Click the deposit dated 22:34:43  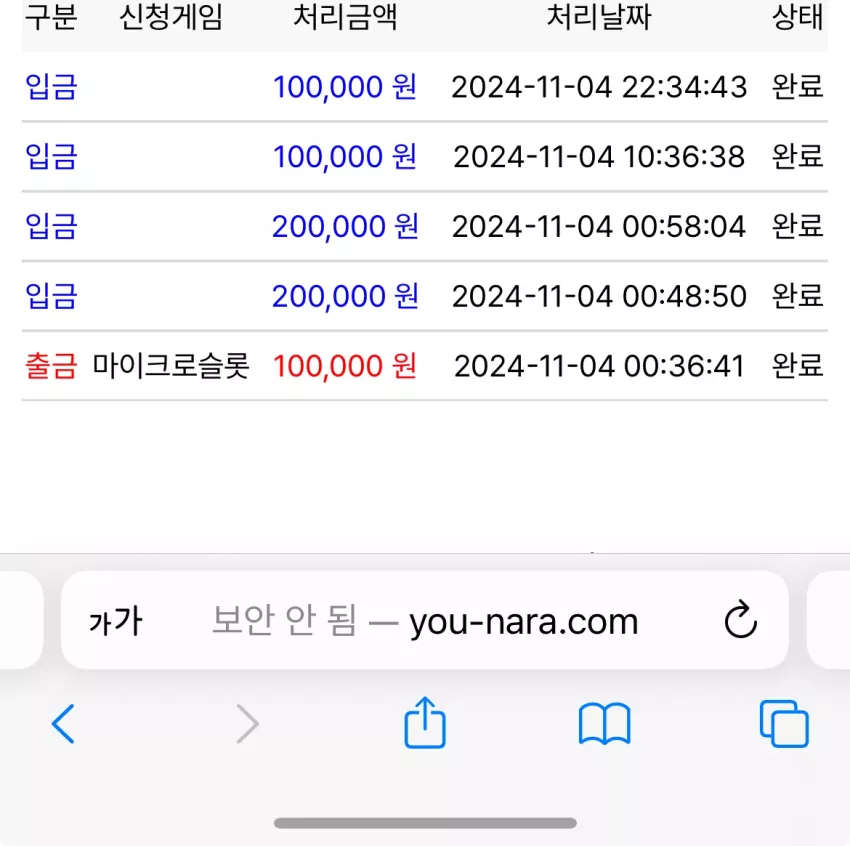[425, 87]
